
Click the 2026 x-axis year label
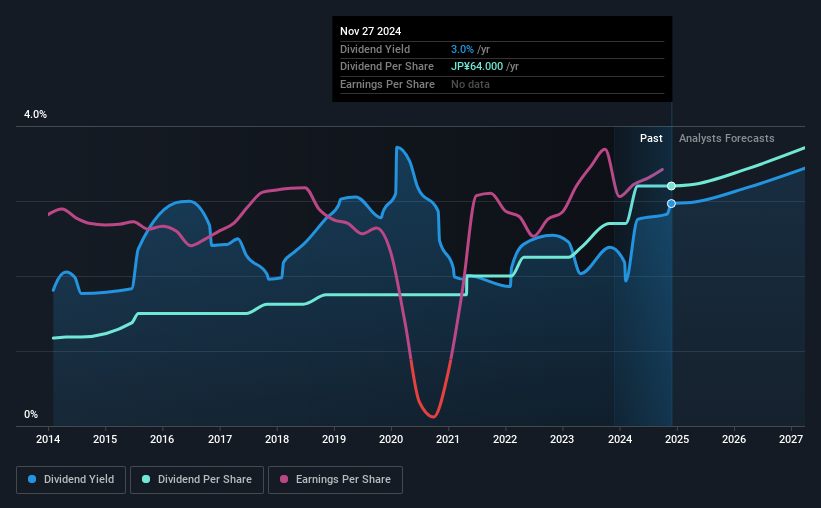734,439
